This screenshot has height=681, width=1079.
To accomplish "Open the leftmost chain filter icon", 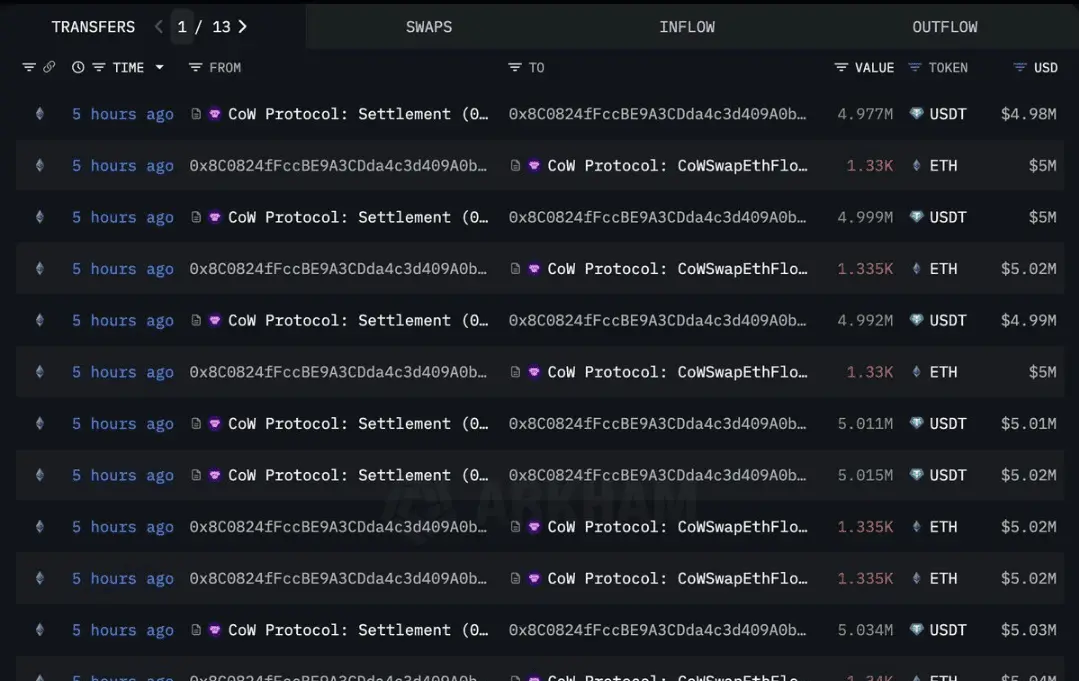I will [x=29, y=67].
